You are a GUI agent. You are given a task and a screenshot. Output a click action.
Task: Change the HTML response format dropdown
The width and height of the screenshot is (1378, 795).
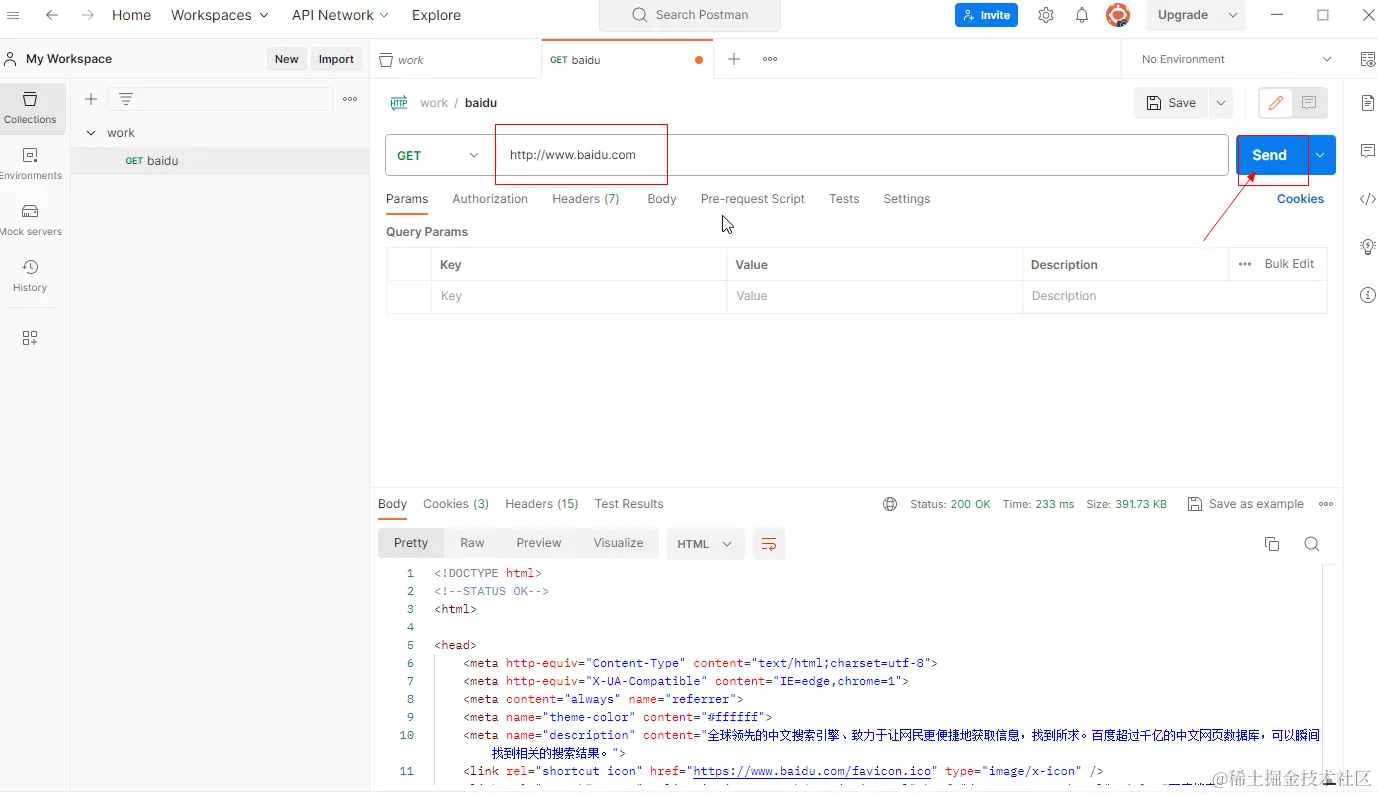[x=705, y=544]
